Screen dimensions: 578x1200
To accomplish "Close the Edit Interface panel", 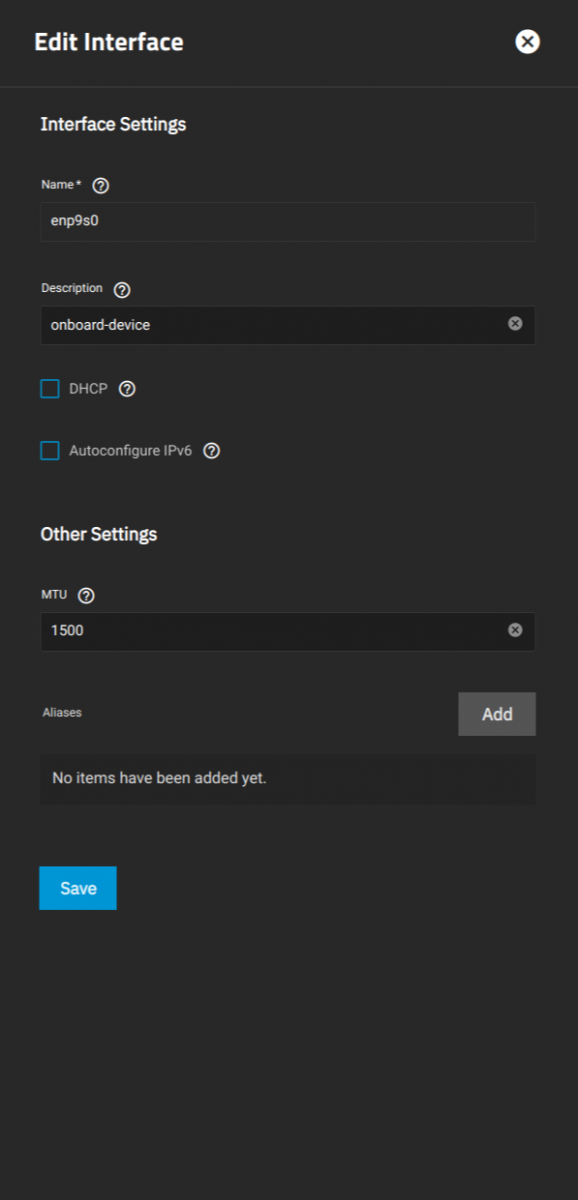I will point(527,42).
